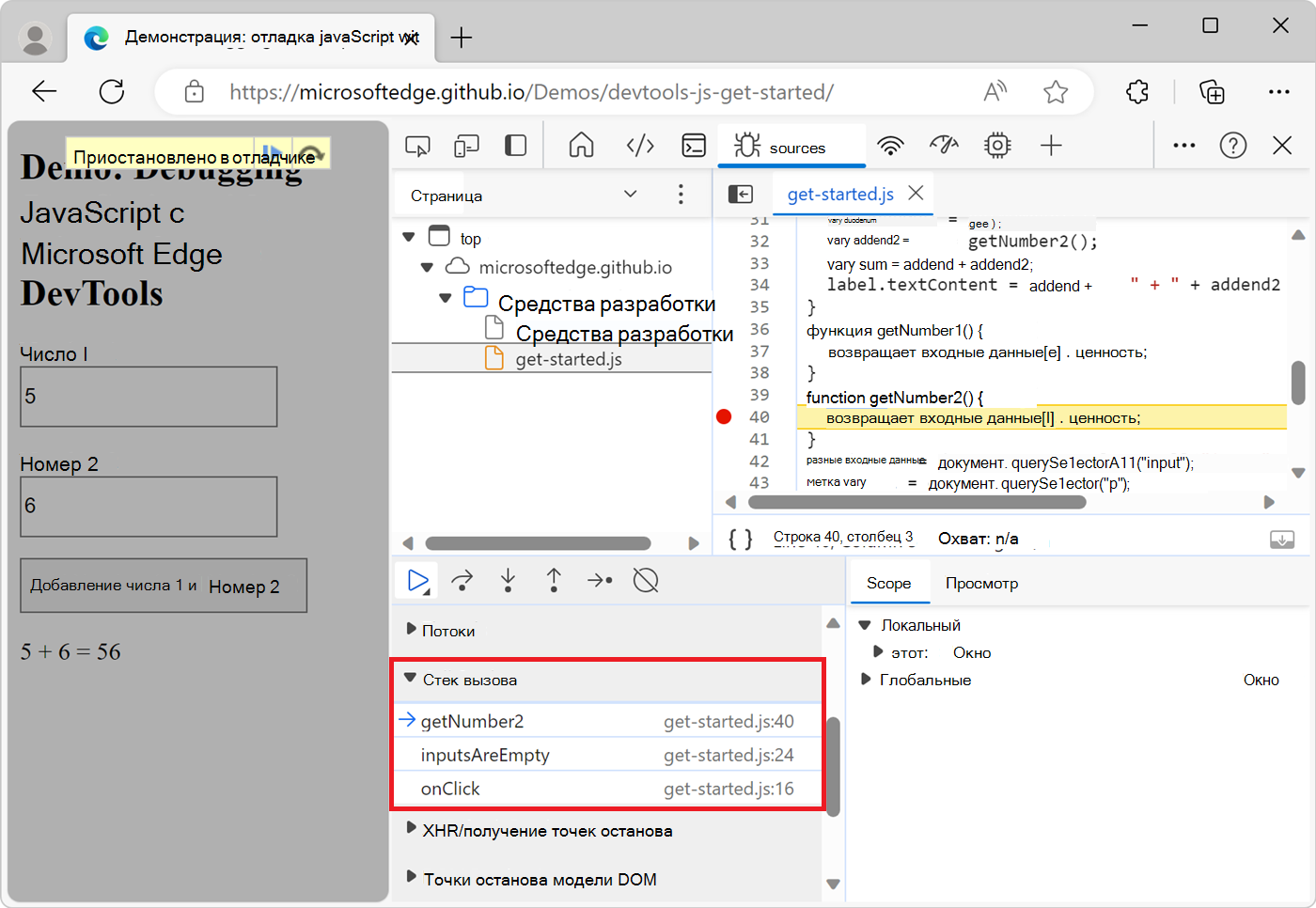Select inputsAreEmpty in the call stack
1316x908 pixels.
click(x=485, y=755)
